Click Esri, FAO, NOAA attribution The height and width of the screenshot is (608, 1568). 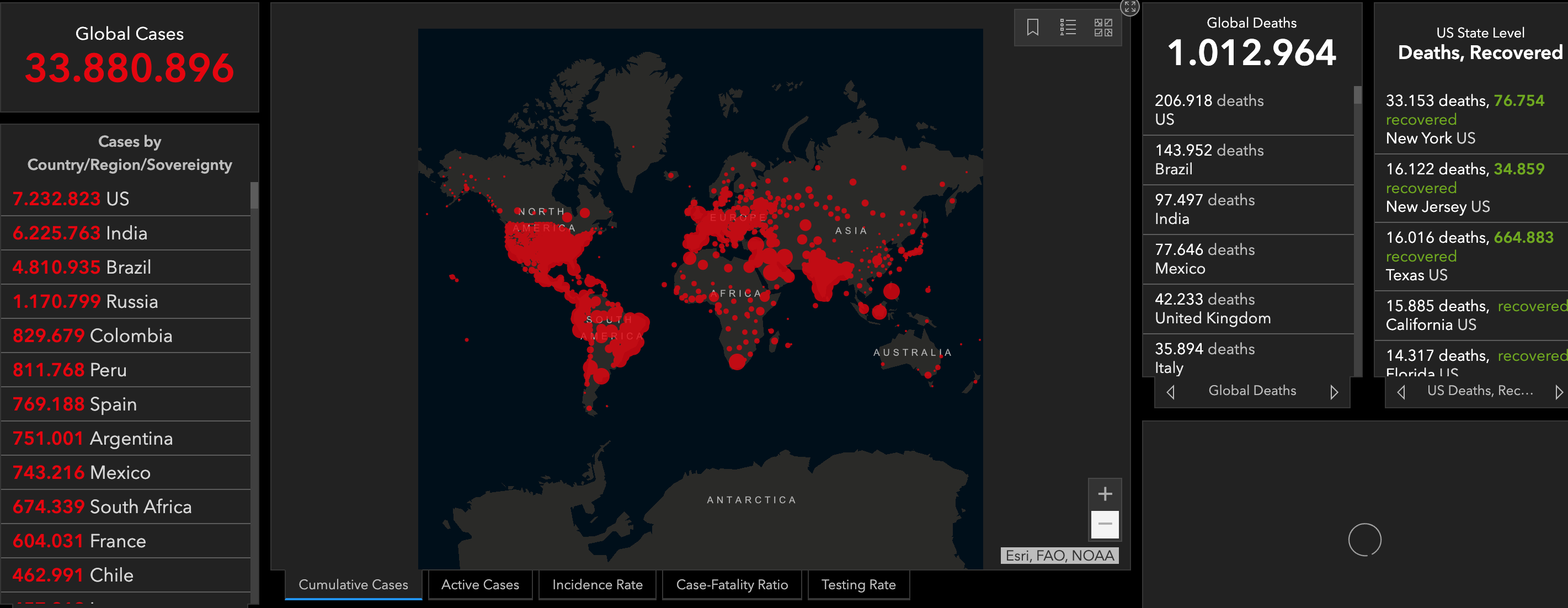1059,556
